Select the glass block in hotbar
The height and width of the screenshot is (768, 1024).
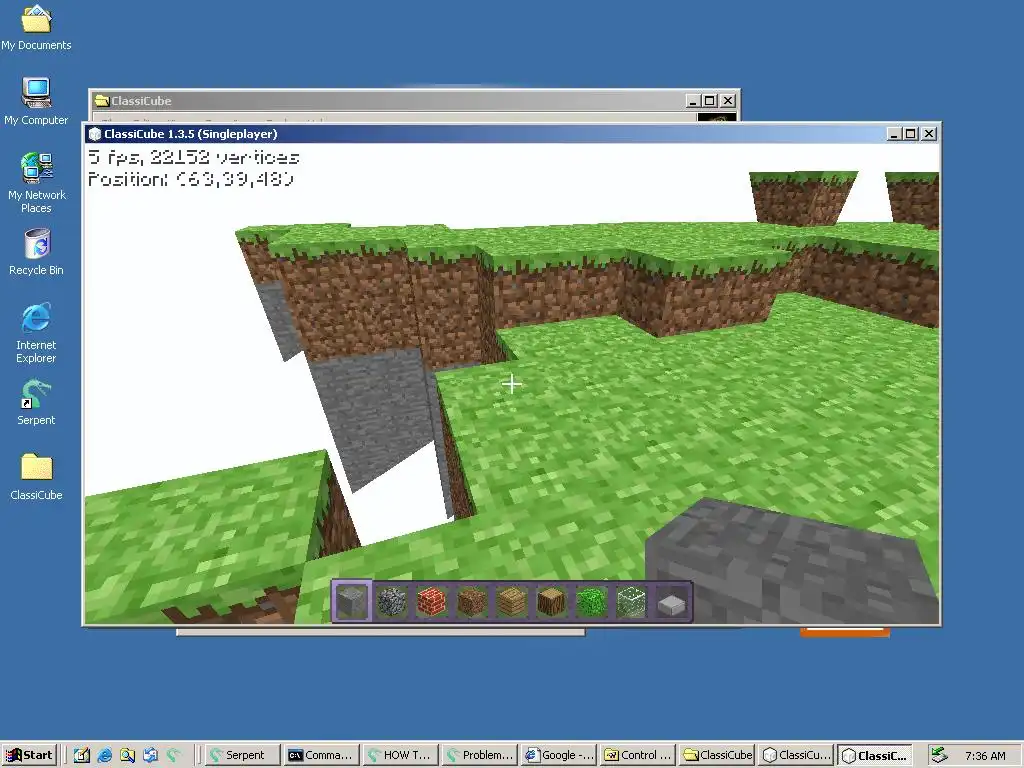[632, 601]
